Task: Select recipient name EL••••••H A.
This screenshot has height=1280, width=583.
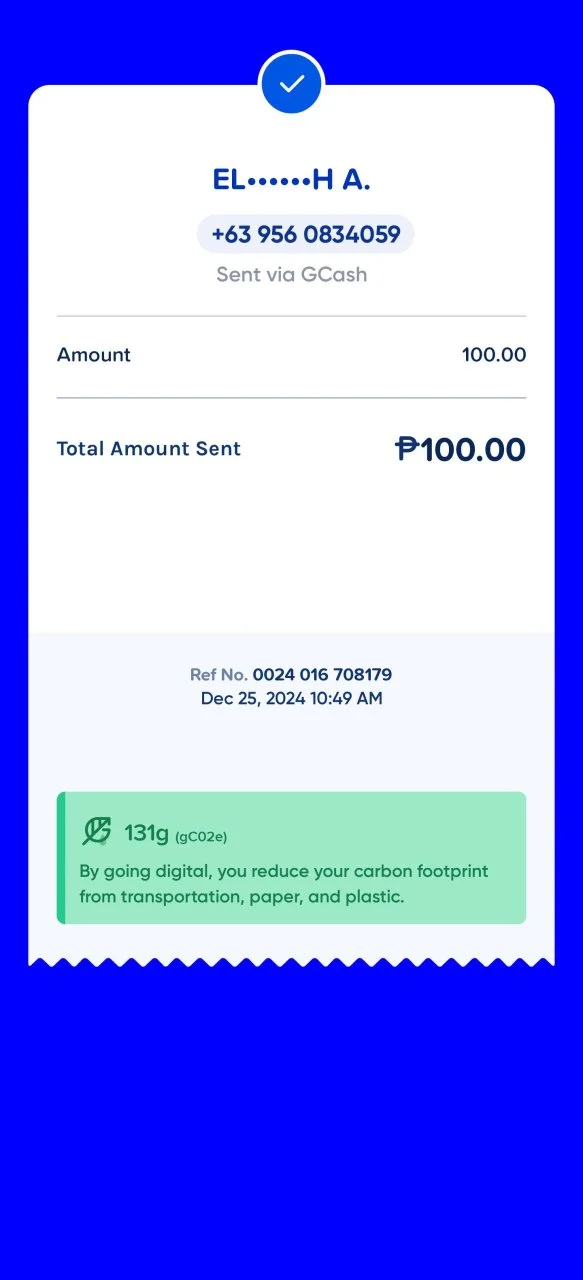Action: 291,180
